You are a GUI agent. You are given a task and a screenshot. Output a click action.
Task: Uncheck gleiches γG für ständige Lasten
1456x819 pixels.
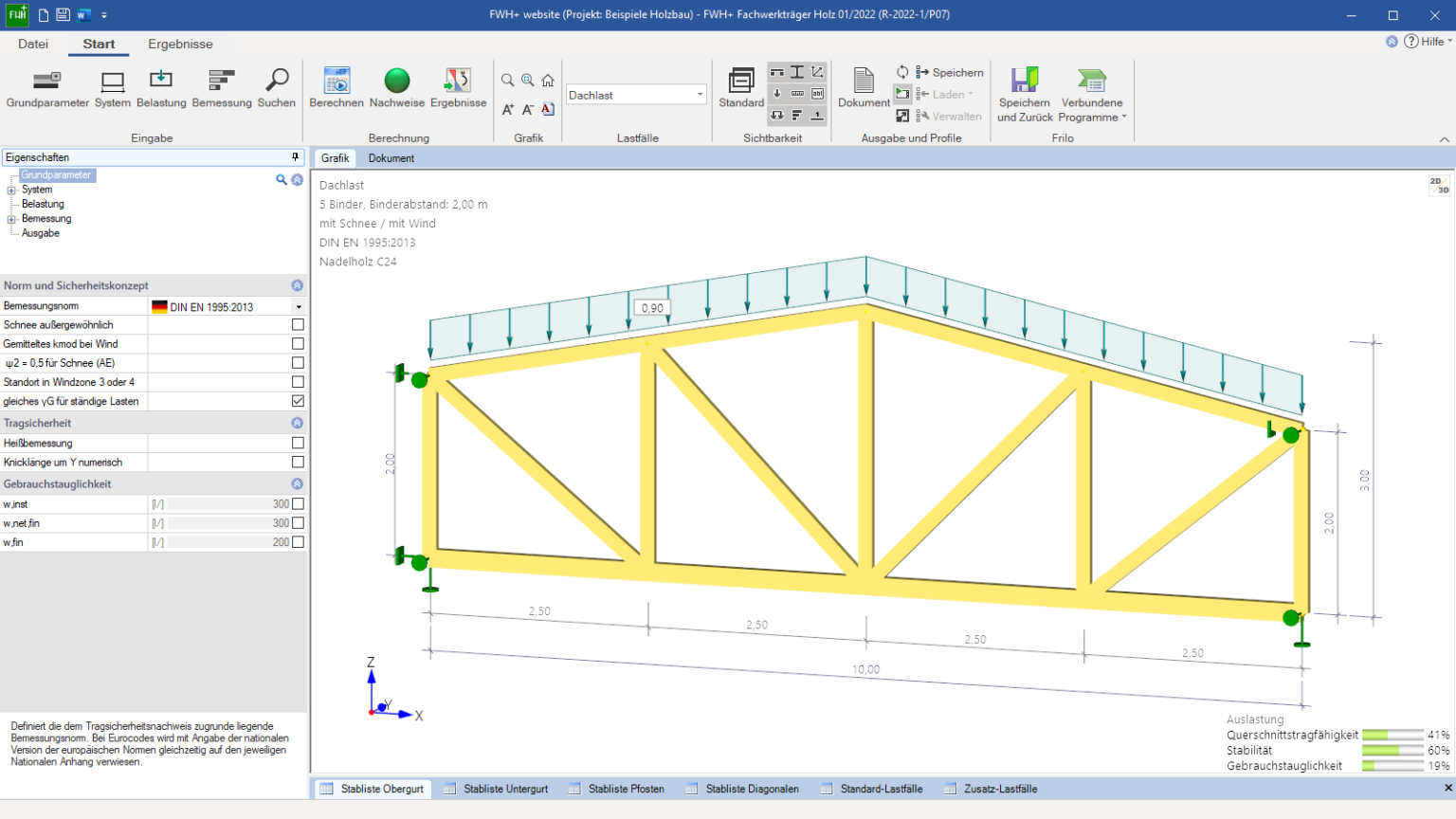click(298, 401)
